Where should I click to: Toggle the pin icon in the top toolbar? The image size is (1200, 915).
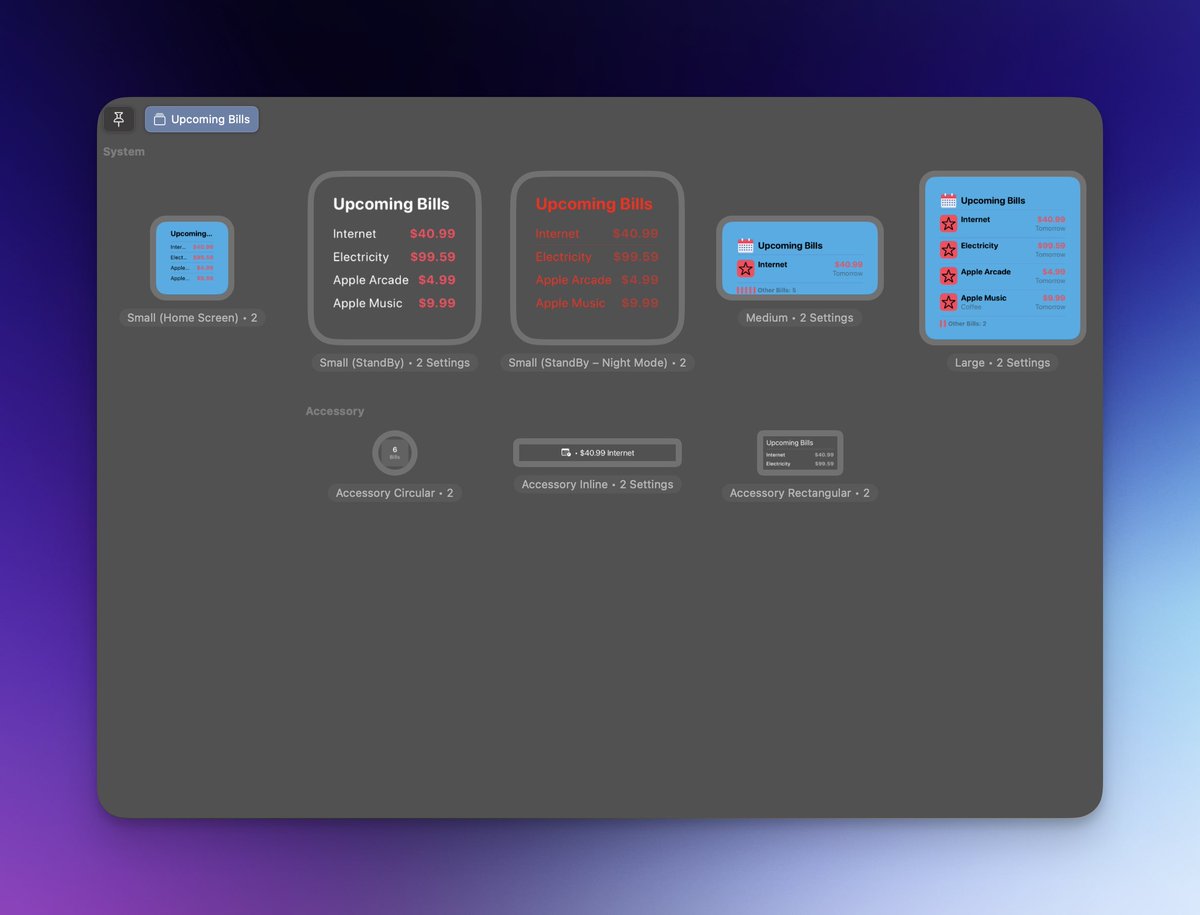[118, 119]
